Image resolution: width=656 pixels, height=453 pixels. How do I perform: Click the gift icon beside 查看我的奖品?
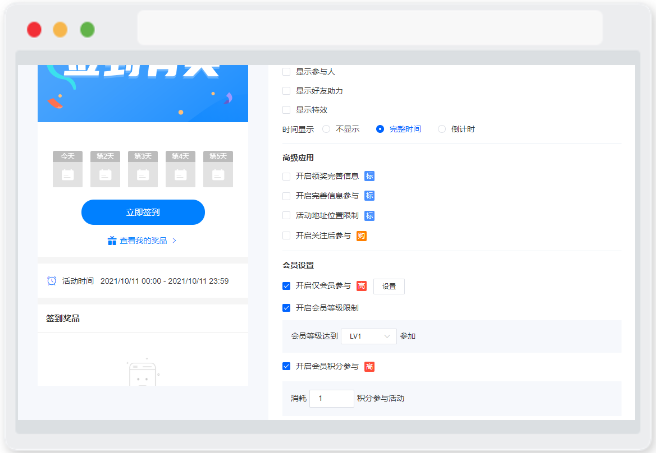pos(112,241)
